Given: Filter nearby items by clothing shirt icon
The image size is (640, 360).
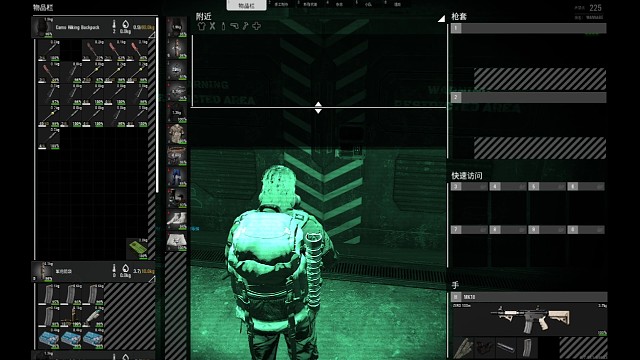Looking at the screenshot, I should click(201, 26).
